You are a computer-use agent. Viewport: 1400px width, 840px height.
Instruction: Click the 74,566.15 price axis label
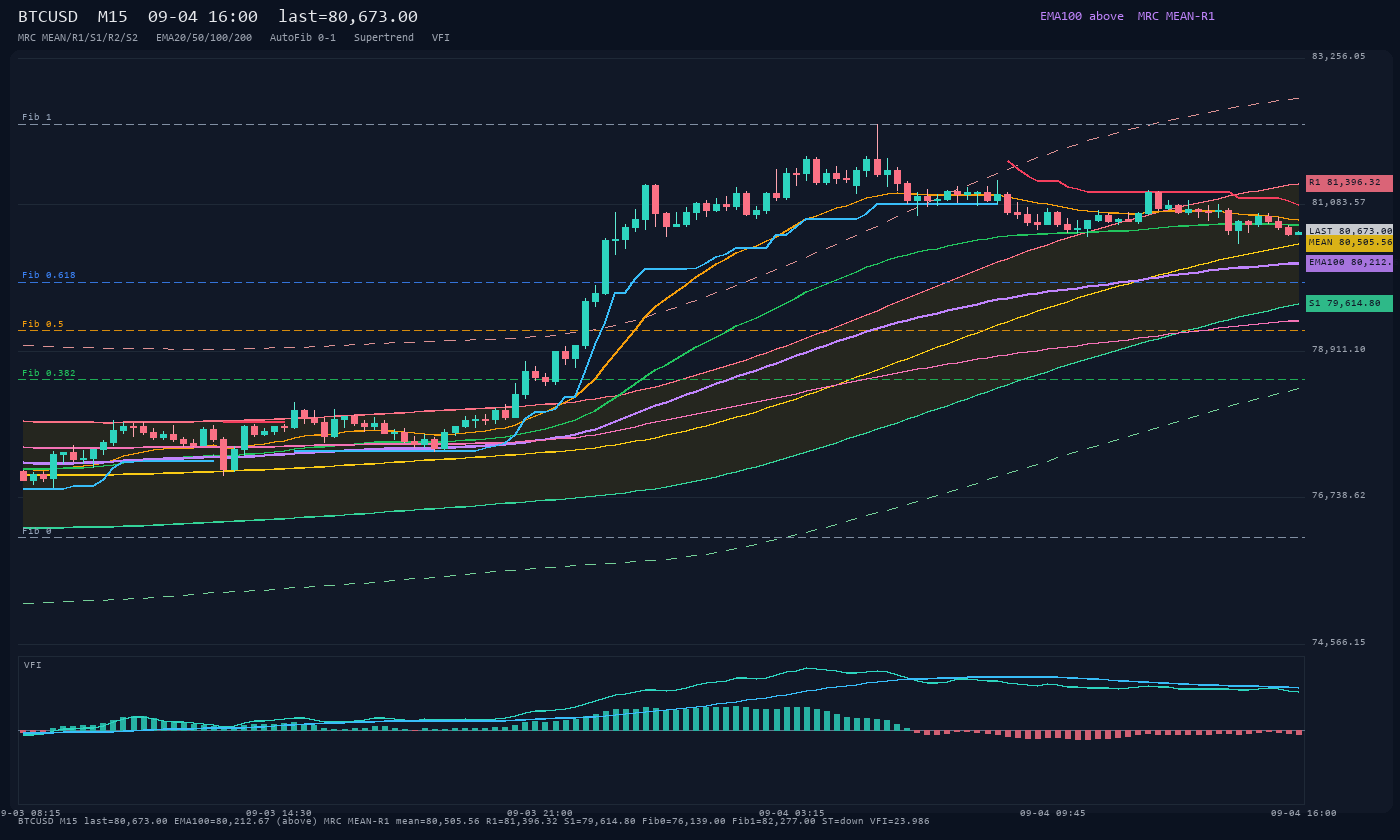click(1339, 642)
